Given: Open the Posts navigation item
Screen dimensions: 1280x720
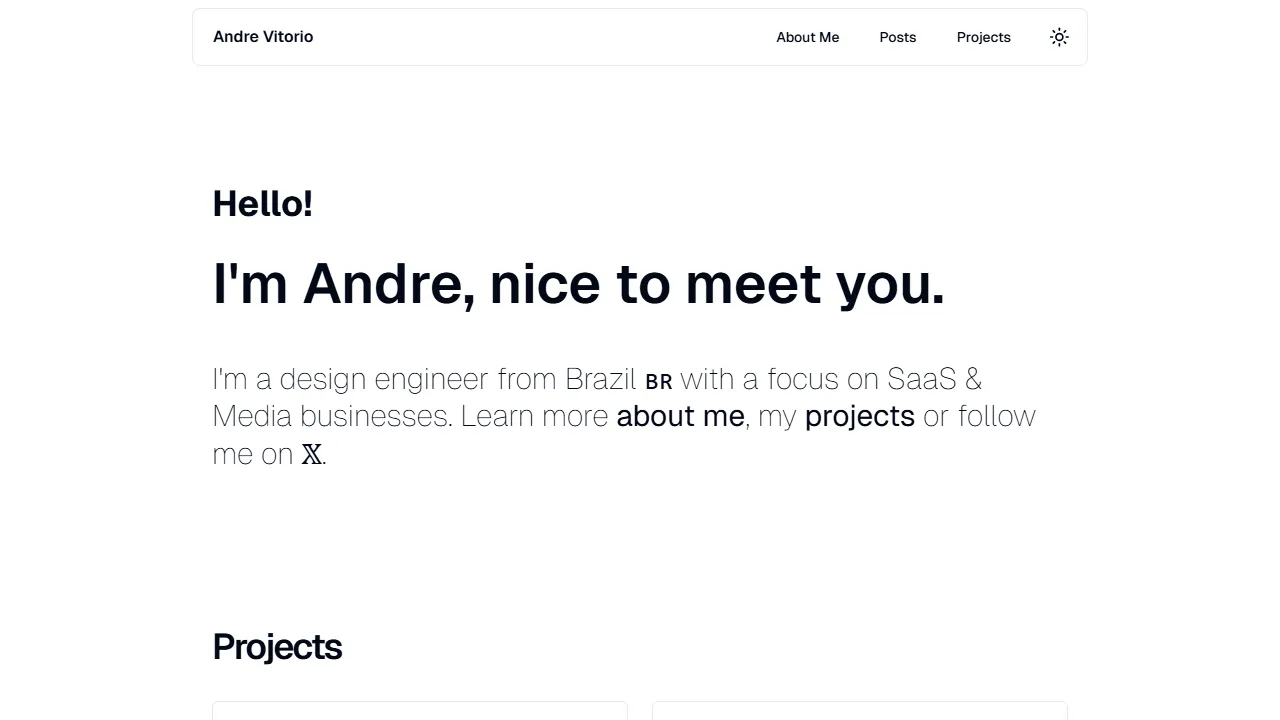Looking at the screenshot, I should pos(897,37).
